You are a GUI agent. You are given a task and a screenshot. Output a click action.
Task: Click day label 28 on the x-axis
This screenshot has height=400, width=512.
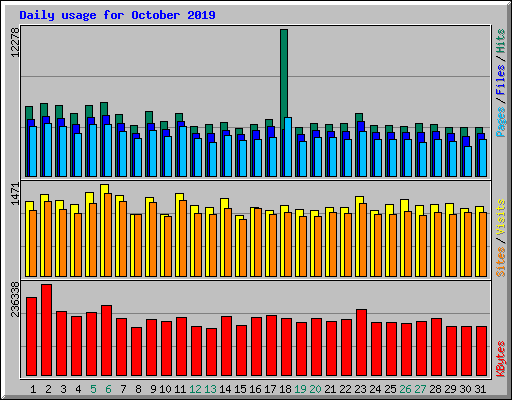click(435, 389)
